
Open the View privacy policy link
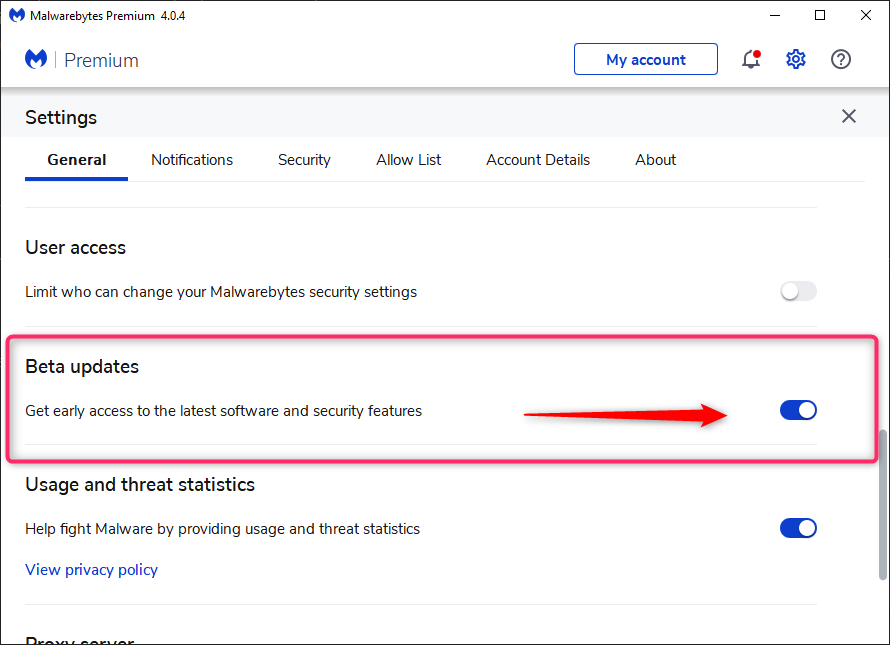[91, 569]
